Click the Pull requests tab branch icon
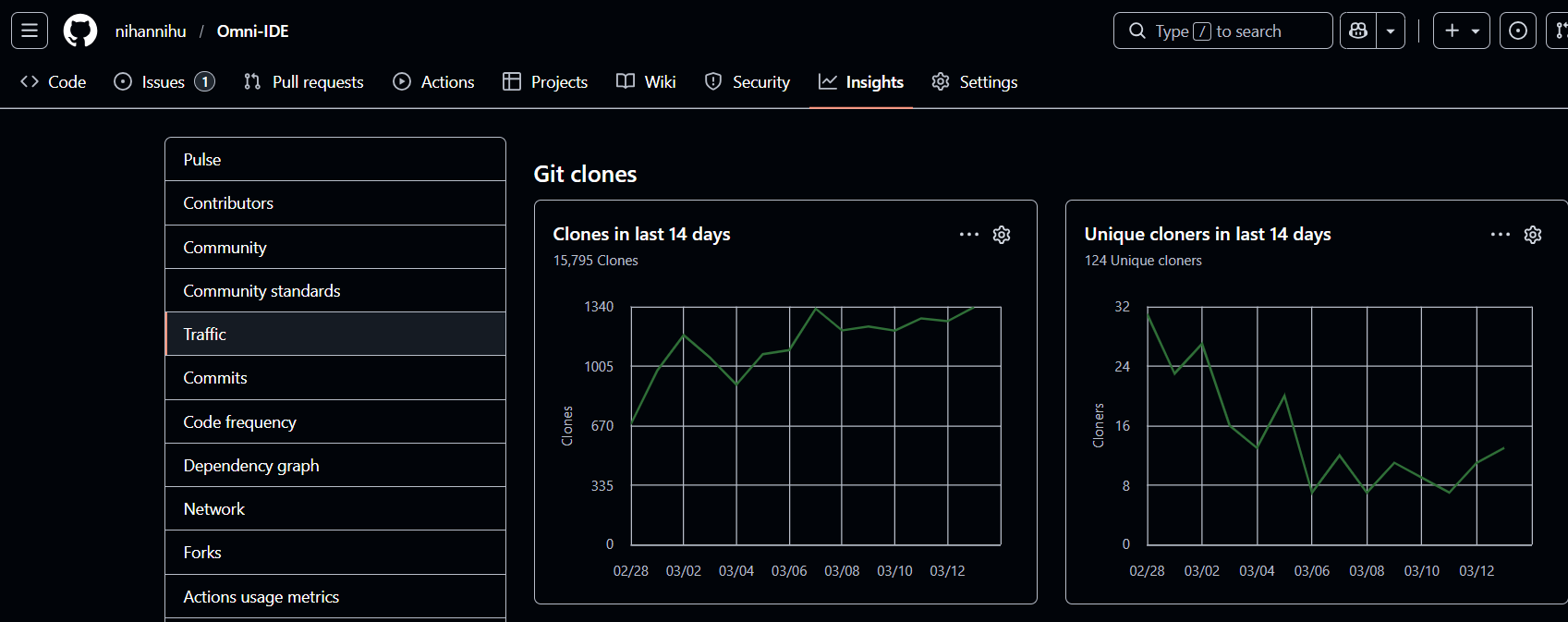This screenshot has height=622, width=1568. coord(252,81)
